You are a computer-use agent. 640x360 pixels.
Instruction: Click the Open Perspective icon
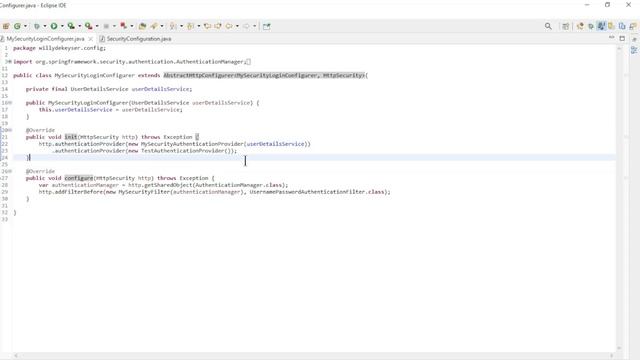coord(566,26)
